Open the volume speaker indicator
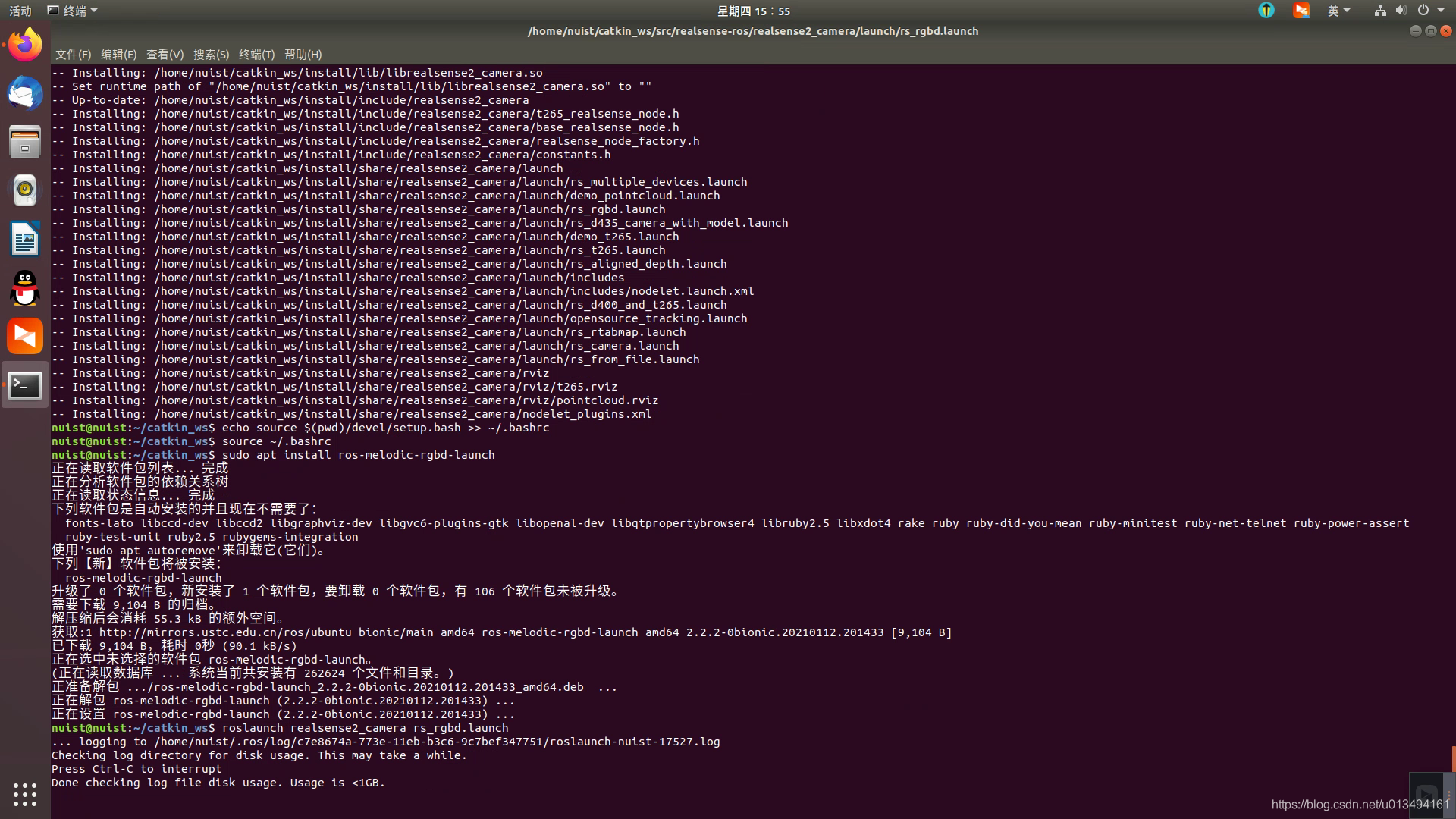Screen dimensions: 1456x819 tap(1401, 11)
